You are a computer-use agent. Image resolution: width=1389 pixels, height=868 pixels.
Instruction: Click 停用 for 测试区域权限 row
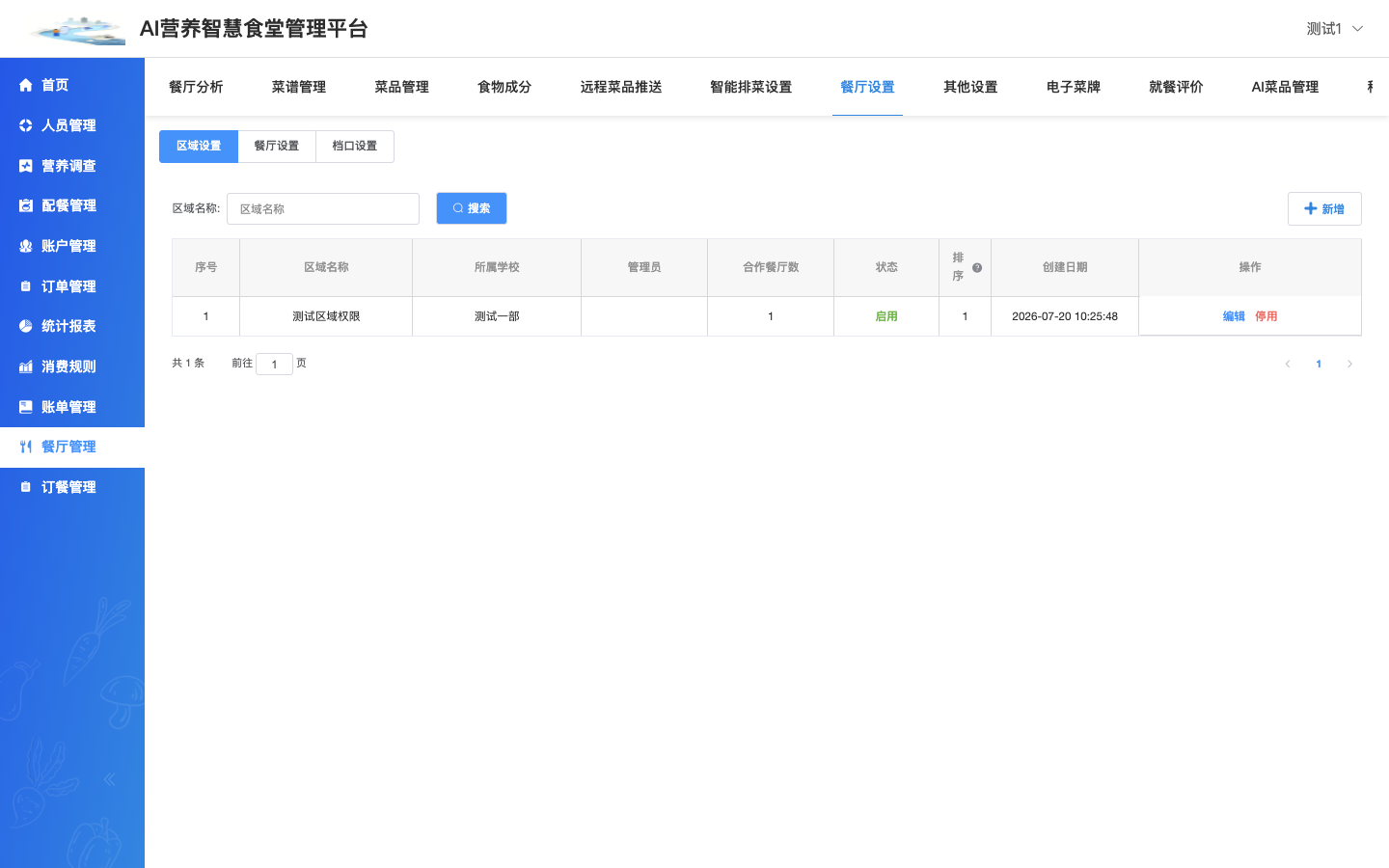[x=1266, y=316]
